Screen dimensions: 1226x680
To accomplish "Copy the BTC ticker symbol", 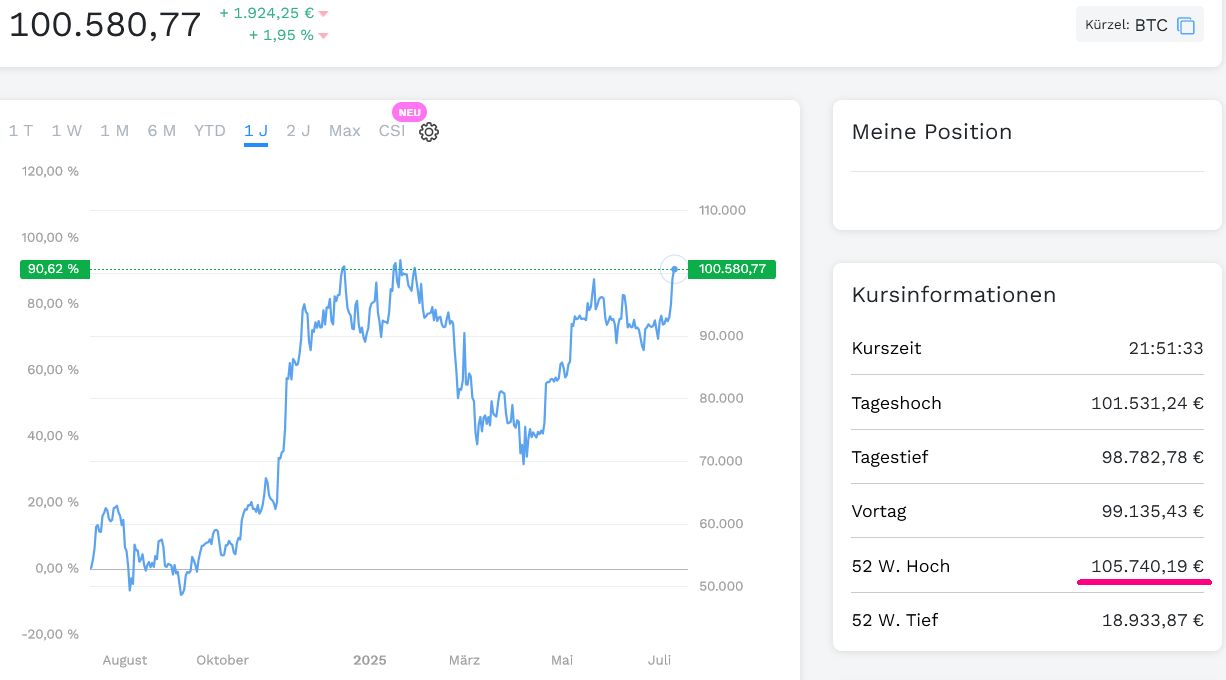I will 1186,26.
